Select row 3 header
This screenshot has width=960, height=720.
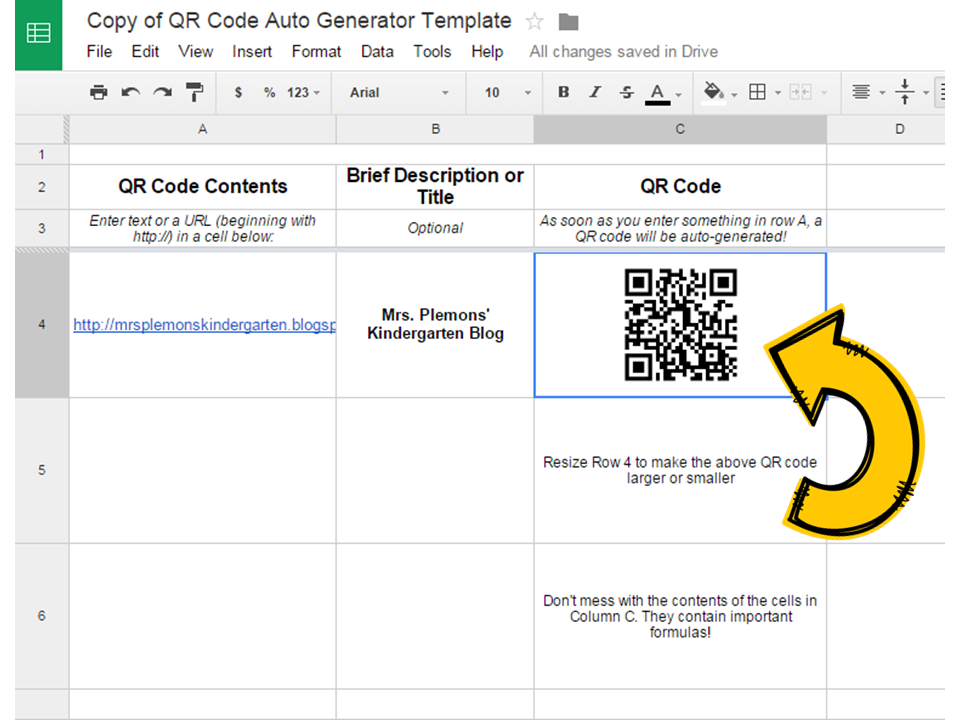[42, 228]
